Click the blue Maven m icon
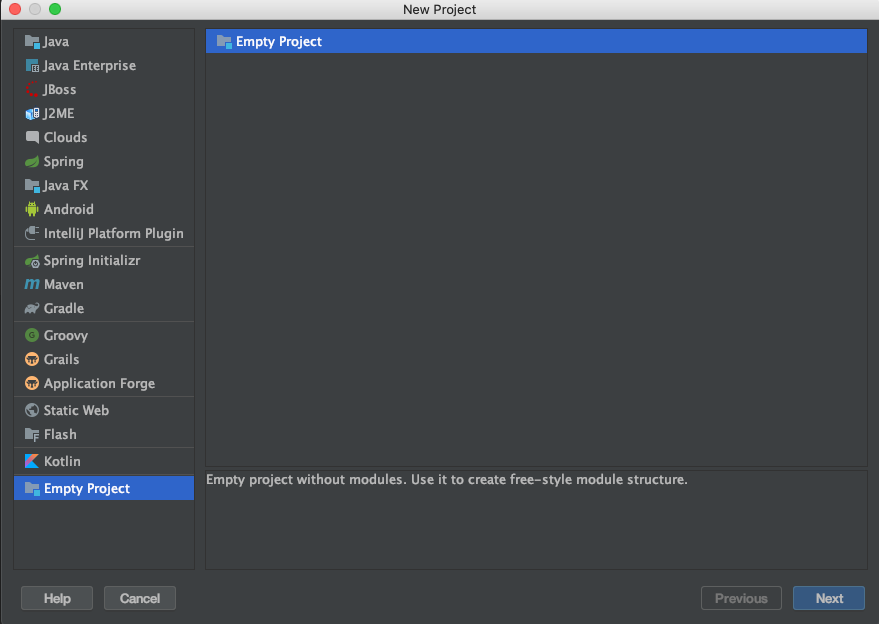The height and width of the screenshot is (624, 879). pos(32,284)
